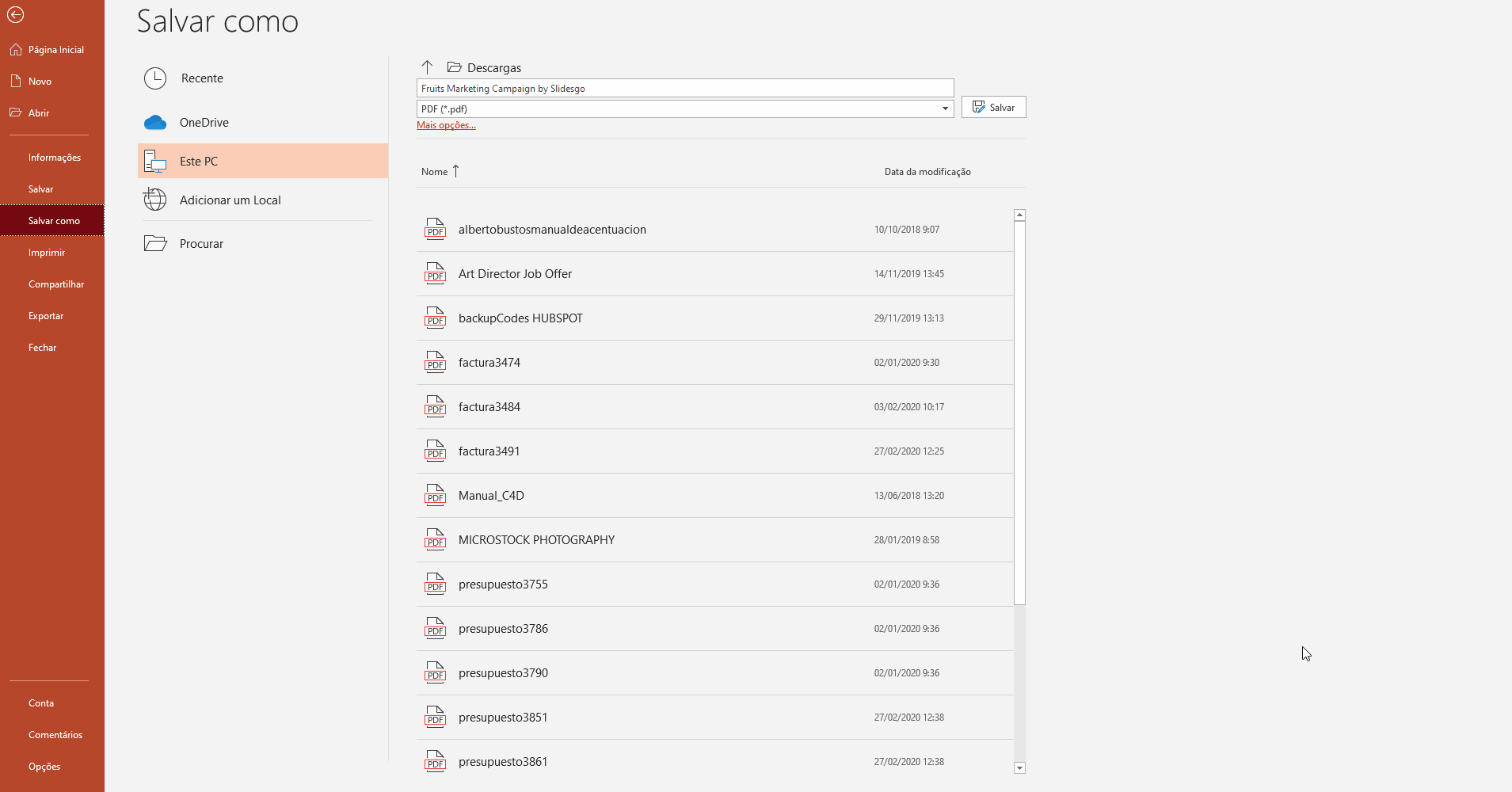
Task: Click the Novo document icon
Action: pos(16,82)
